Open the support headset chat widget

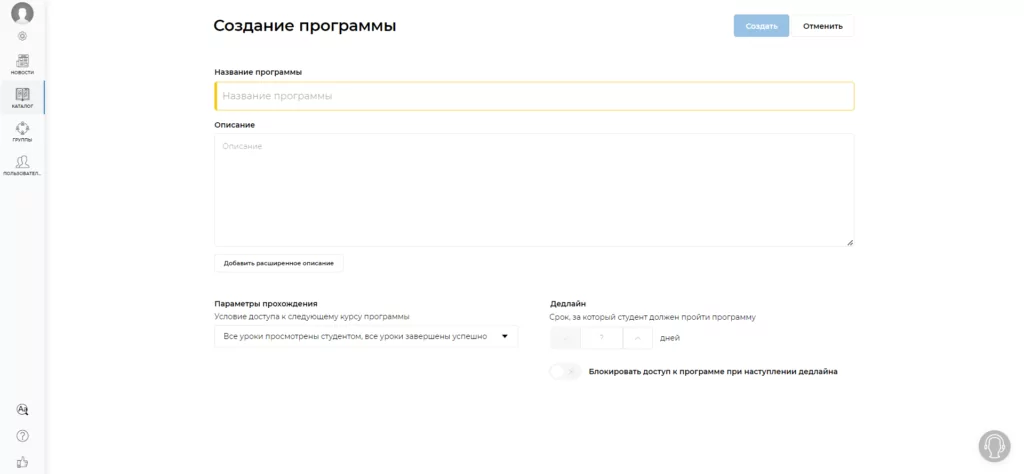tap(994, 445)
